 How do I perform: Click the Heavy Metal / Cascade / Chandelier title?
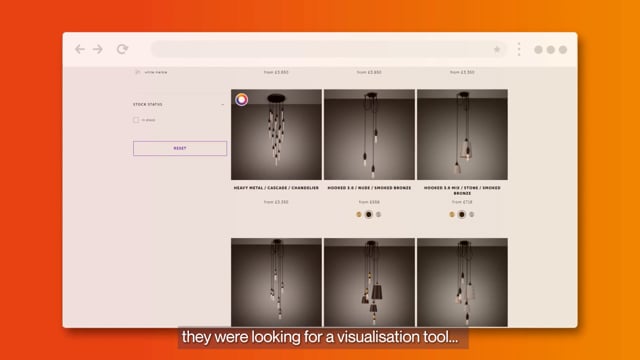tap(276, 188)
